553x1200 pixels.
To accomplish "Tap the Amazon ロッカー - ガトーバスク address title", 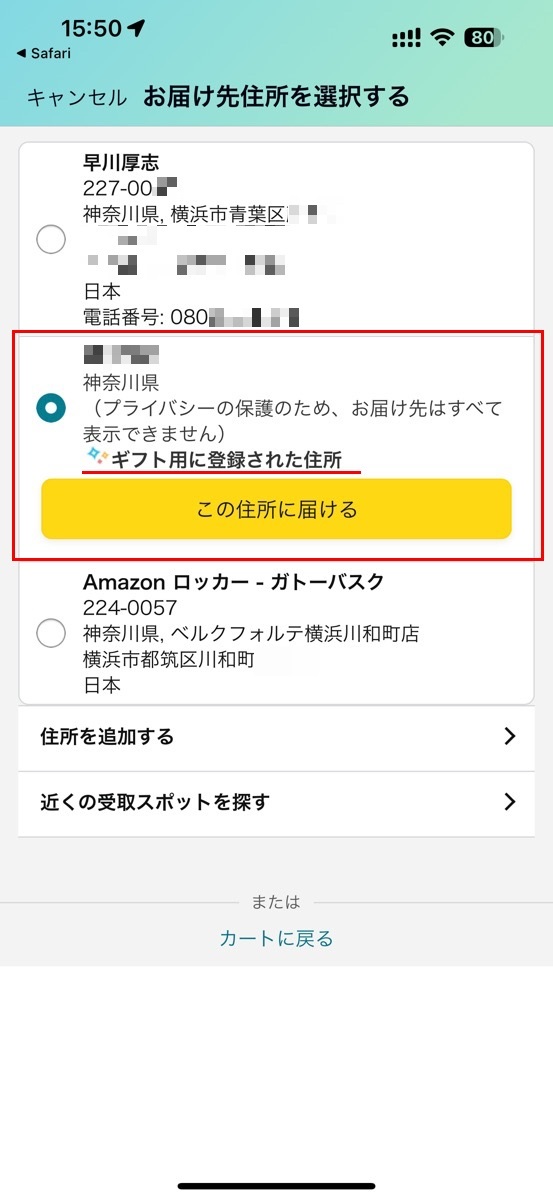I will click(233, 582).
